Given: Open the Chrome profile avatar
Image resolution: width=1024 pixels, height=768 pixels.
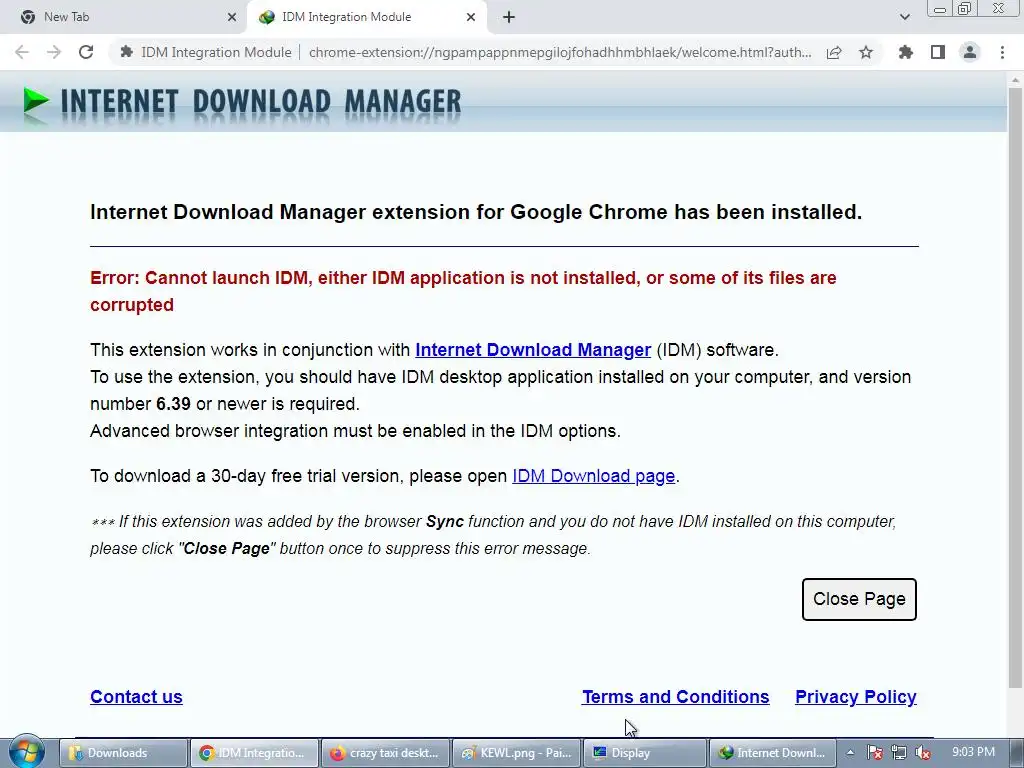Looking at the screenshot, I should [970, 52].
